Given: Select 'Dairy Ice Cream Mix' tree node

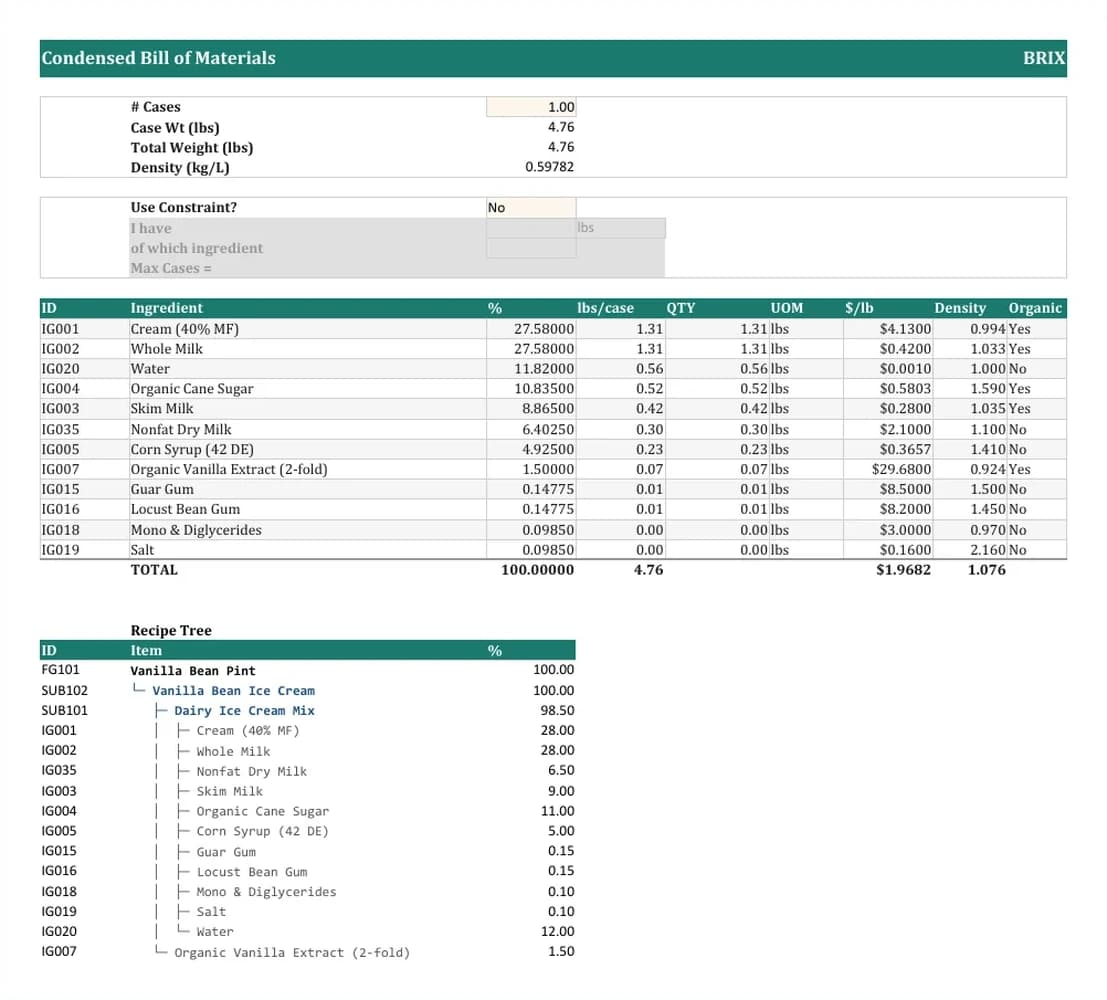Looking at the screenshot, I should click(x=244, y=710).
